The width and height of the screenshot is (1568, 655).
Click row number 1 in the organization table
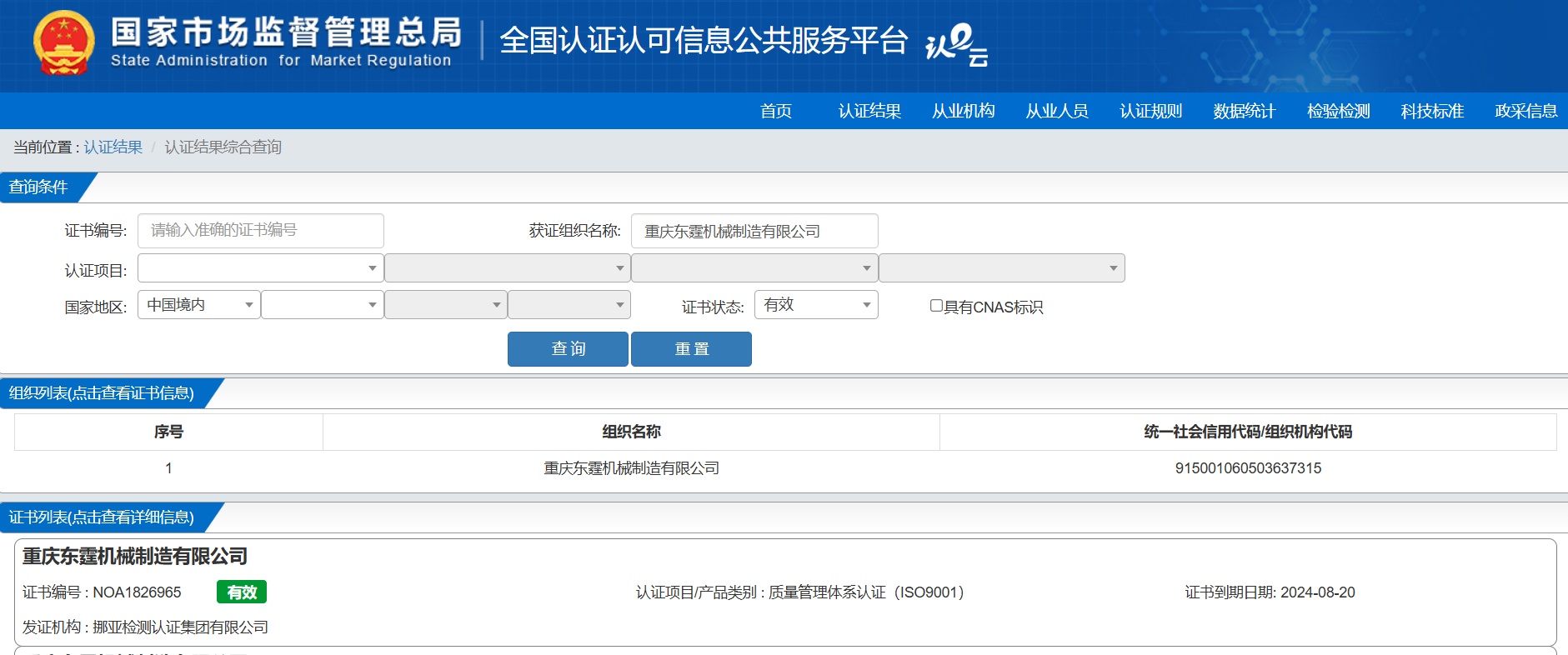(168, 468)
